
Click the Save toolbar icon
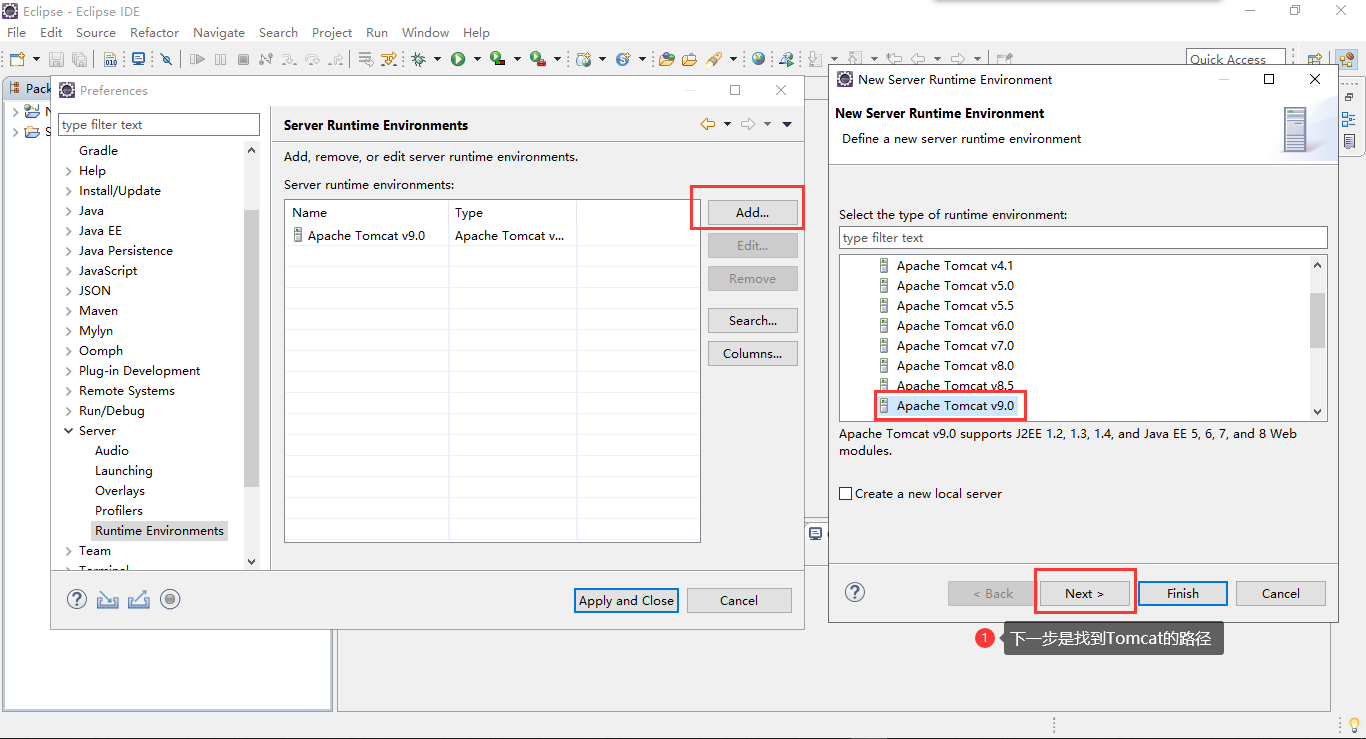click(x=56, y=59)
